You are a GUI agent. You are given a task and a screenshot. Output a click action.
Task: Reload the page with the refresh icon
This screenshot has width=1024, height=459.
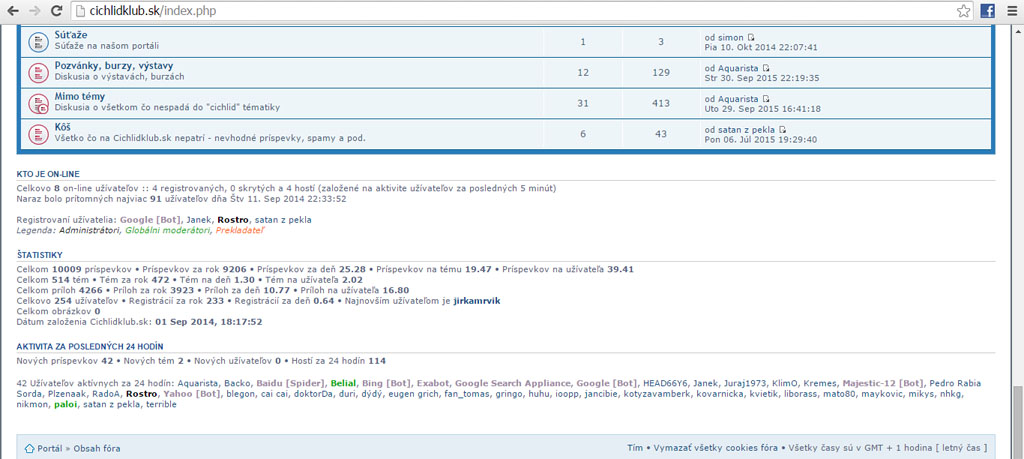pos(58,11)
